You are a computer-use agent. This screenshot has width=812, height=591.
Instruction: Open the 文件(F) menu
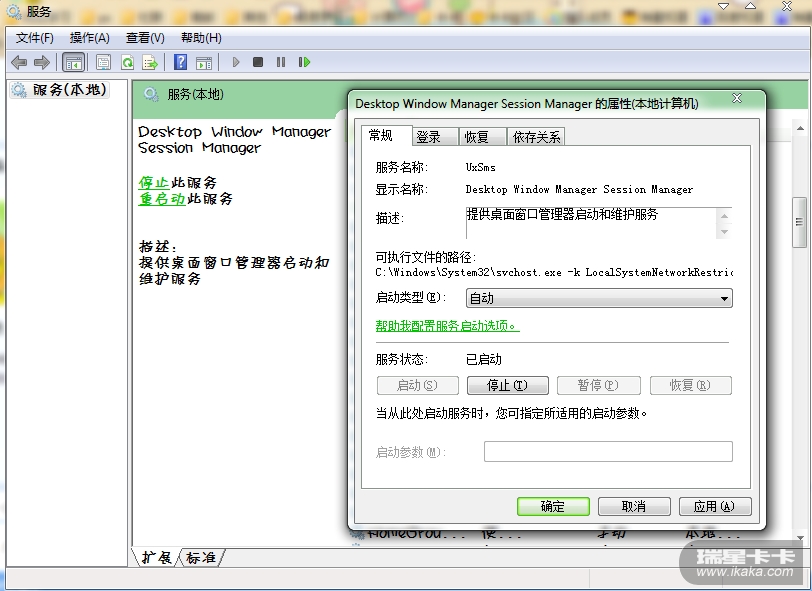35,38
